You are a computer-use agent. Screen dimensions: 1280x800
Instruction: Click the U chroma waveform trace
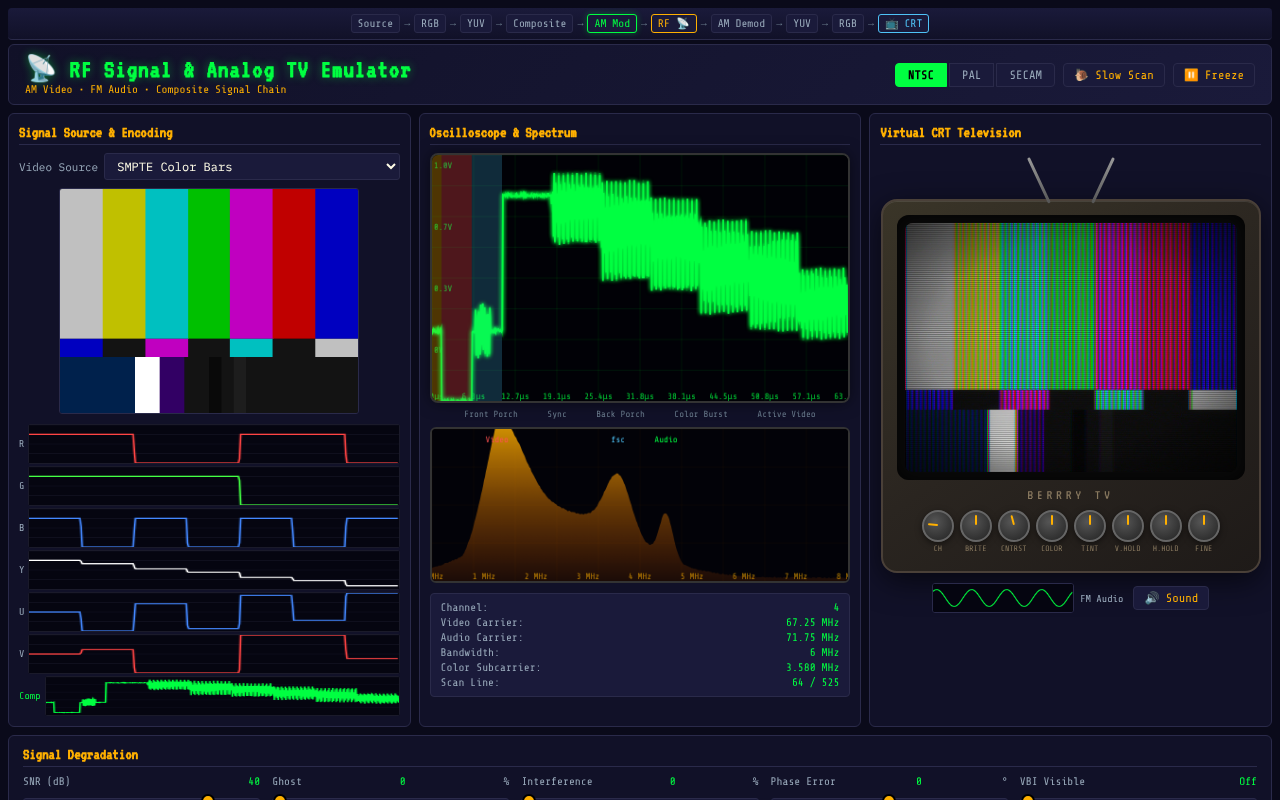[x=214, y=612]
